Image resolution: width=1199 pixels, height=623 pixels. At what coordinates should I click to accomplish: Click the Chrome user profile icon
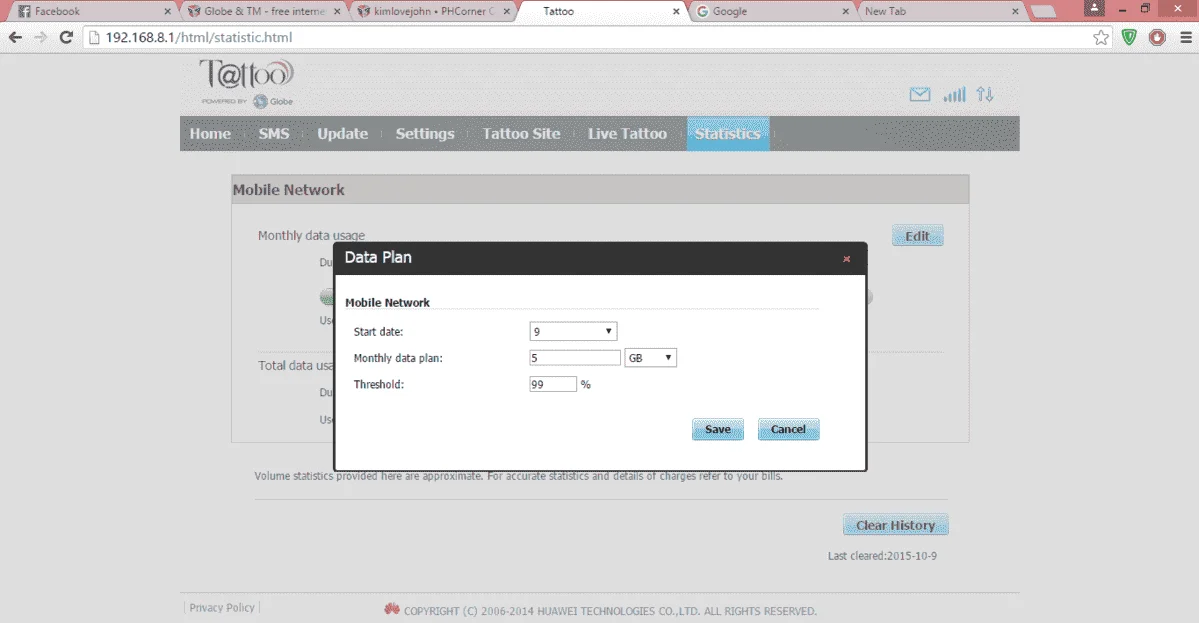pyautogui.click(x=1094, y=8)
